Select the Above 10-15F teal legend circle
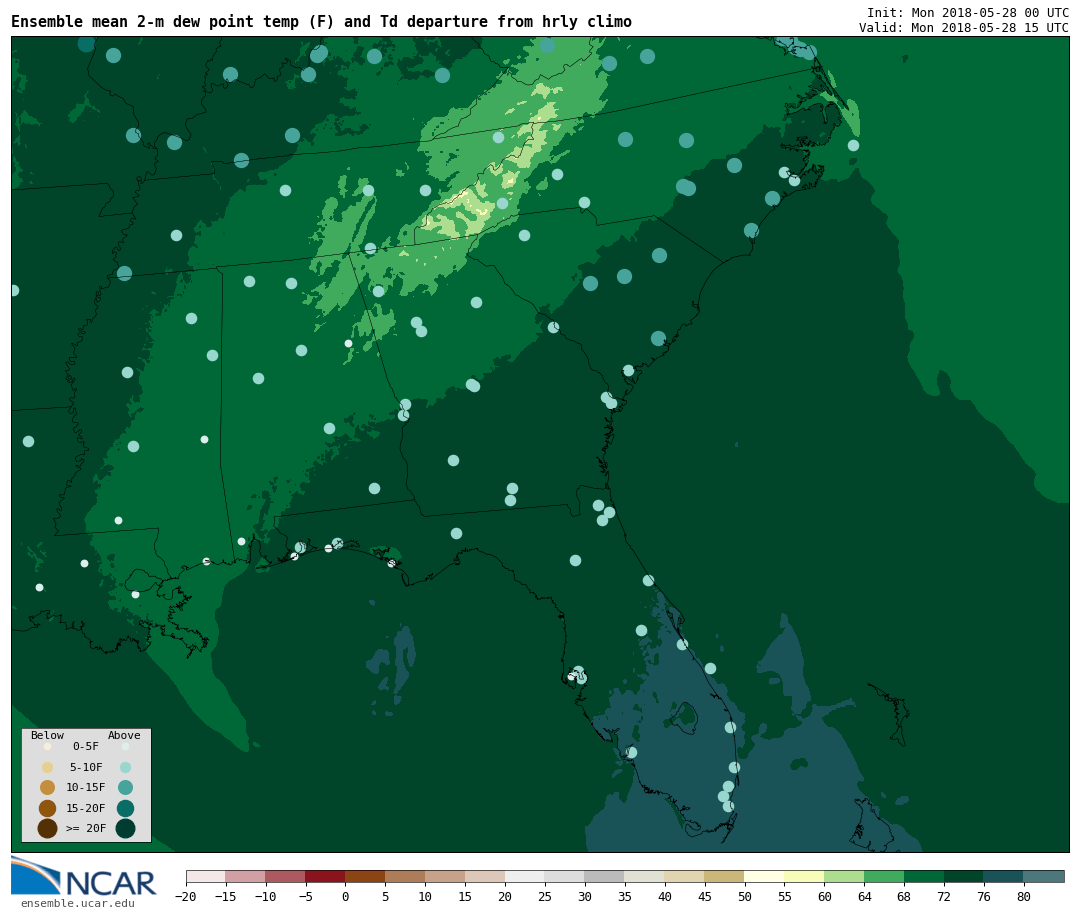 [x=125, y=787]
